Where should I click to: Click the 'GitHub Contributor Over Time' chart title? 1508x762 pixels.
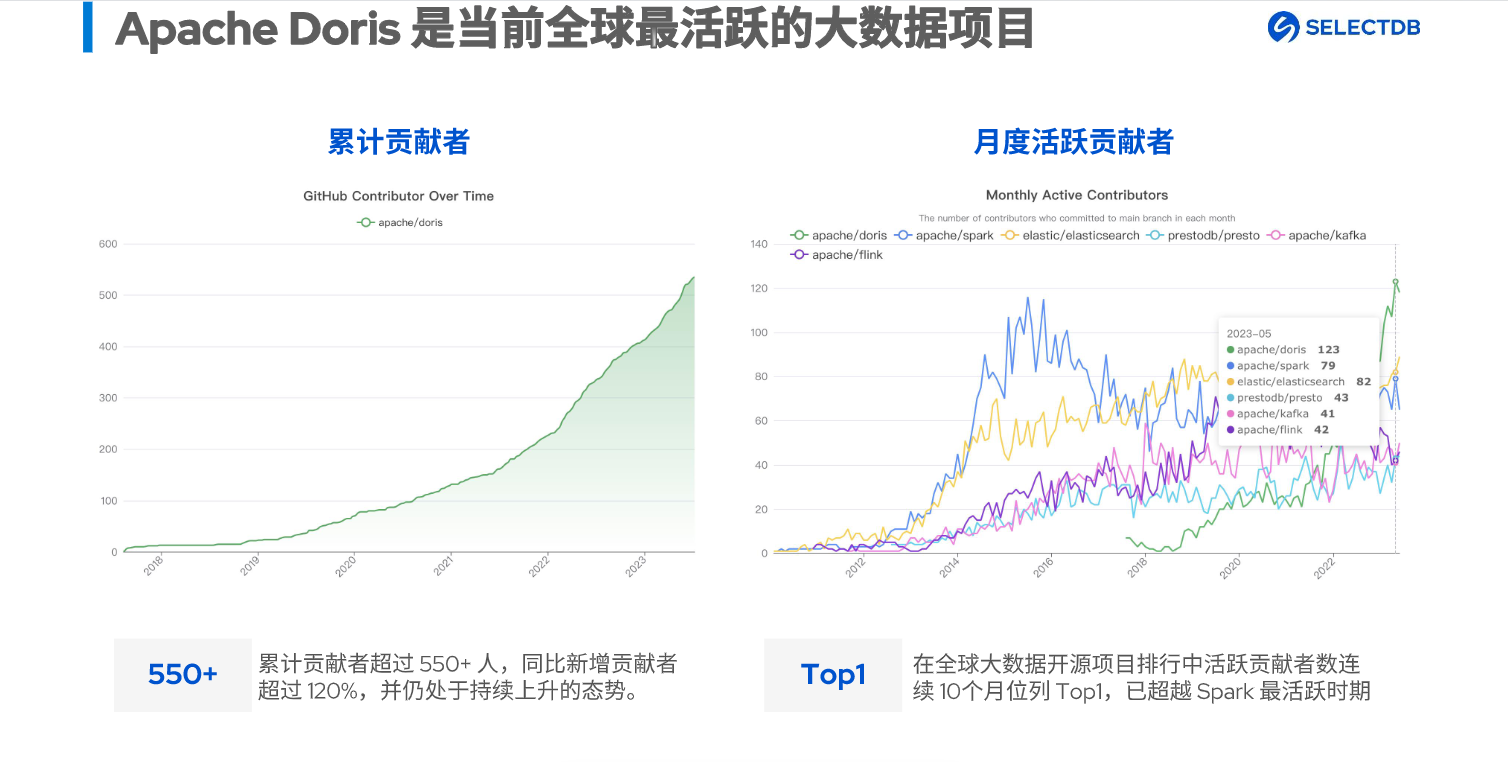point(399,196)
